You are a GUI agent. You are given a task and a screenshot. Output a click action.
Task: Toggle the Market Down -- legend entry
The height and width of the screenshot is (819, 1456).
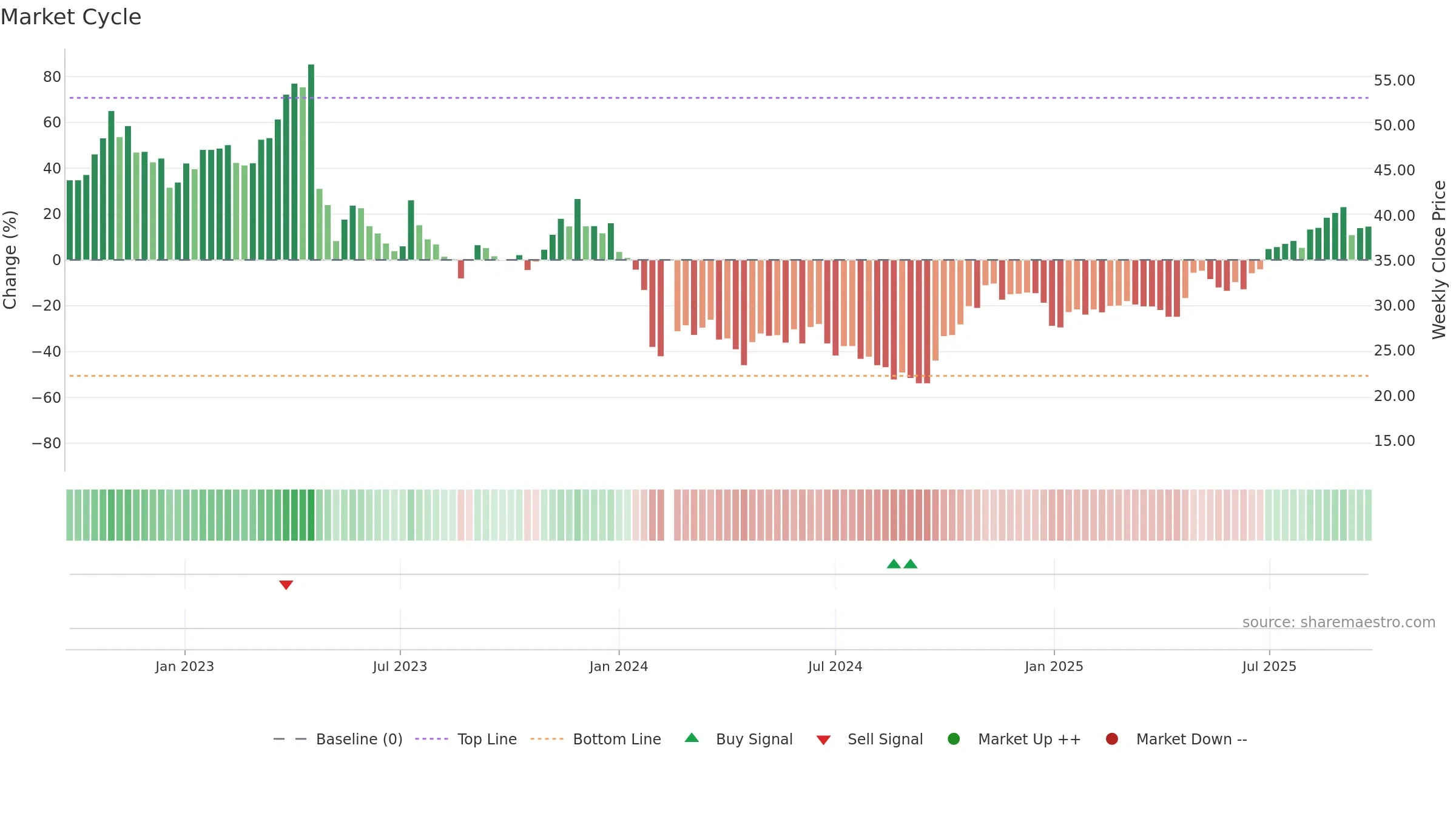click(1176, 739)
